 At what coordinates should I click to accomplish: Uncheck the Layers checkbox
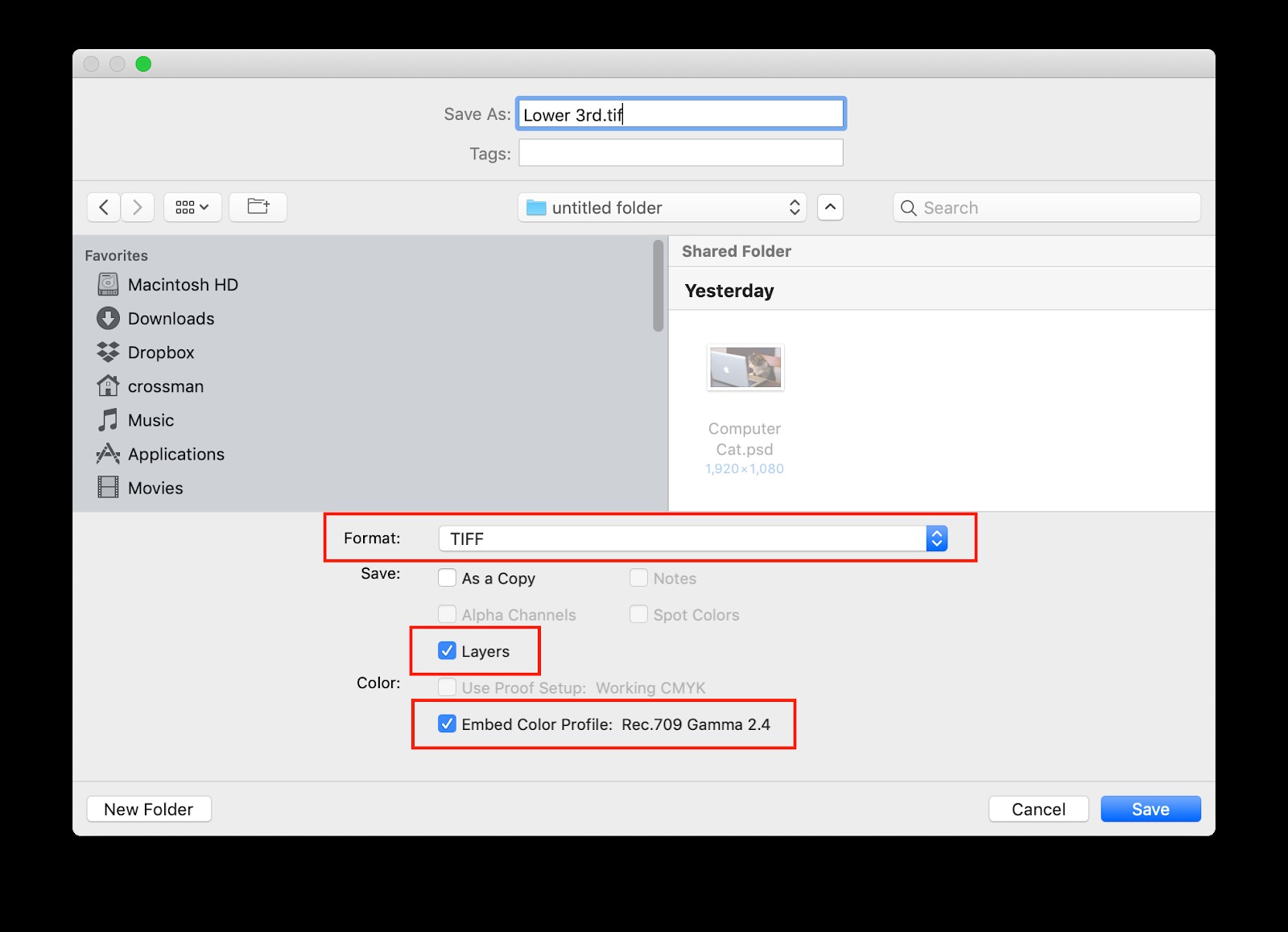[x=448, y=651]
